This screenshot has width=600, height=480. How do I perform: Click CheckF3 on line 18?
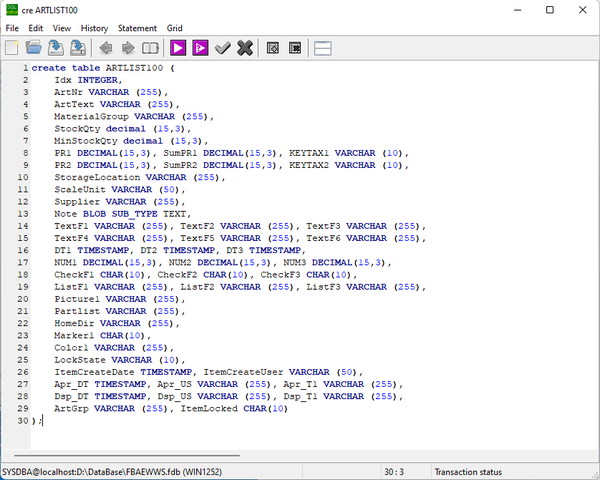point(280,275)
